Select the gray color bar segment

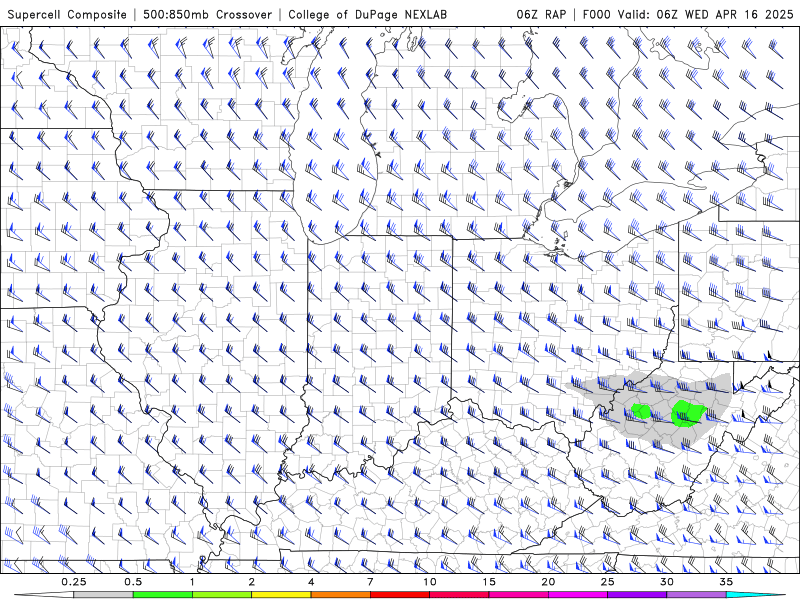click(x=104, y=595)
